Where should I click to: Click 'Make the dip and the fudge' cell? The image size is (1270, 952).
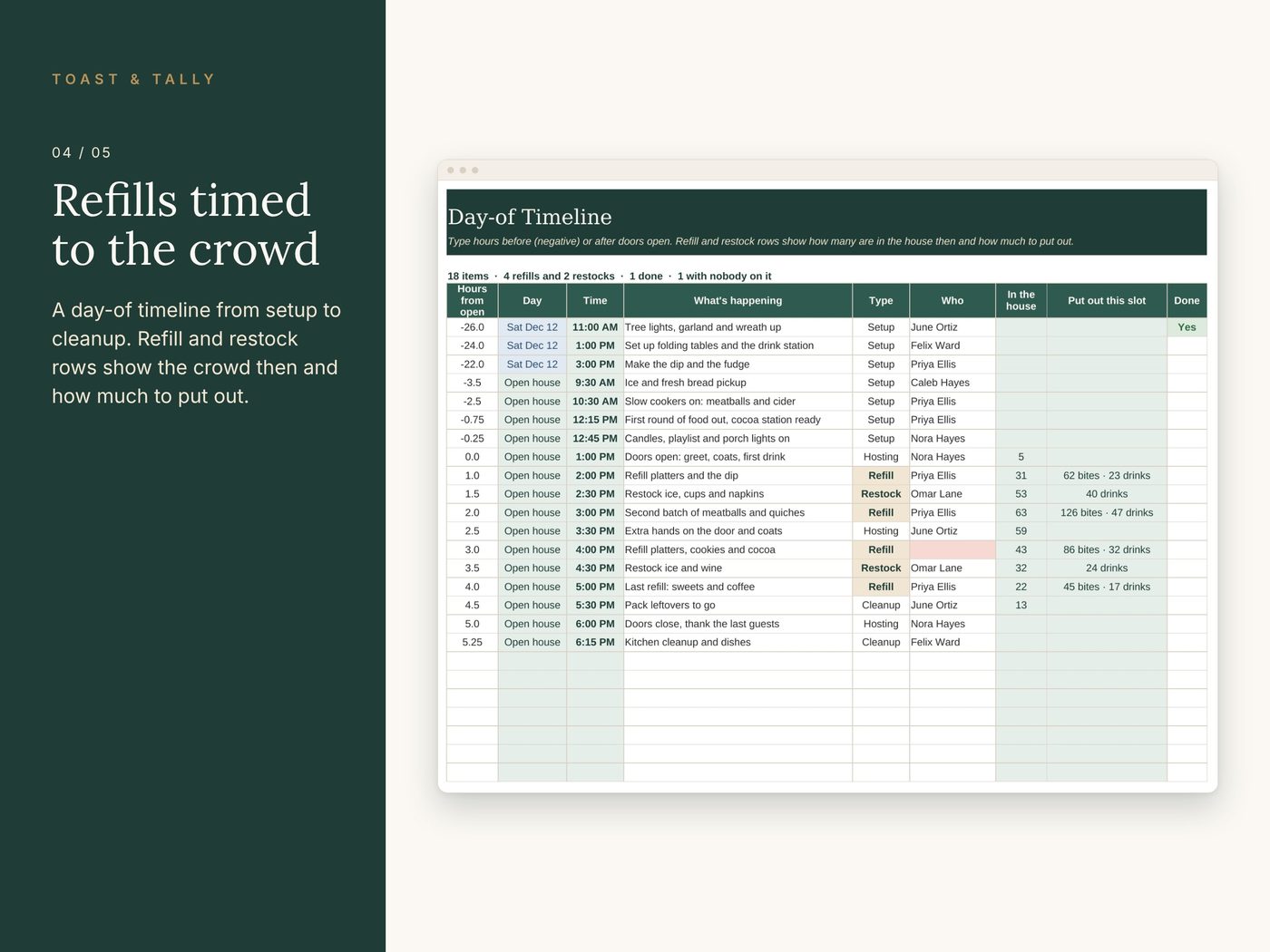pyautogui.click(x=738, y=364)
